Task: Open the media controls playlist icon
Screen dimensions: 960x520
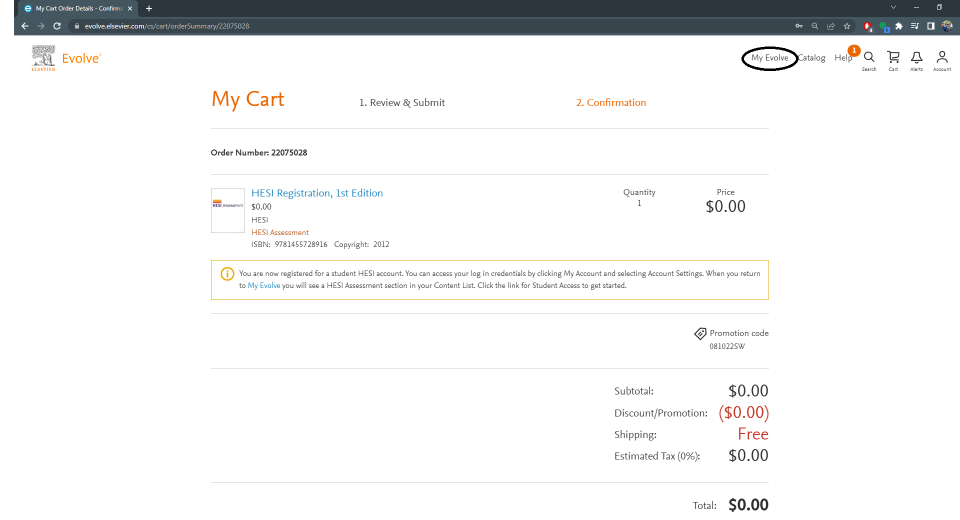Action: [915, 26]
